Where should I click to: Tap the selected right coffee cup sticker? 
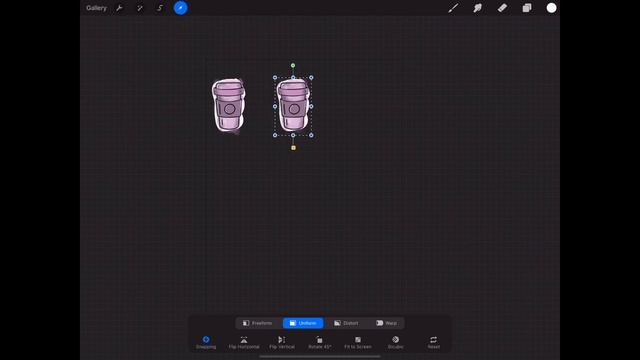(293, 106)
